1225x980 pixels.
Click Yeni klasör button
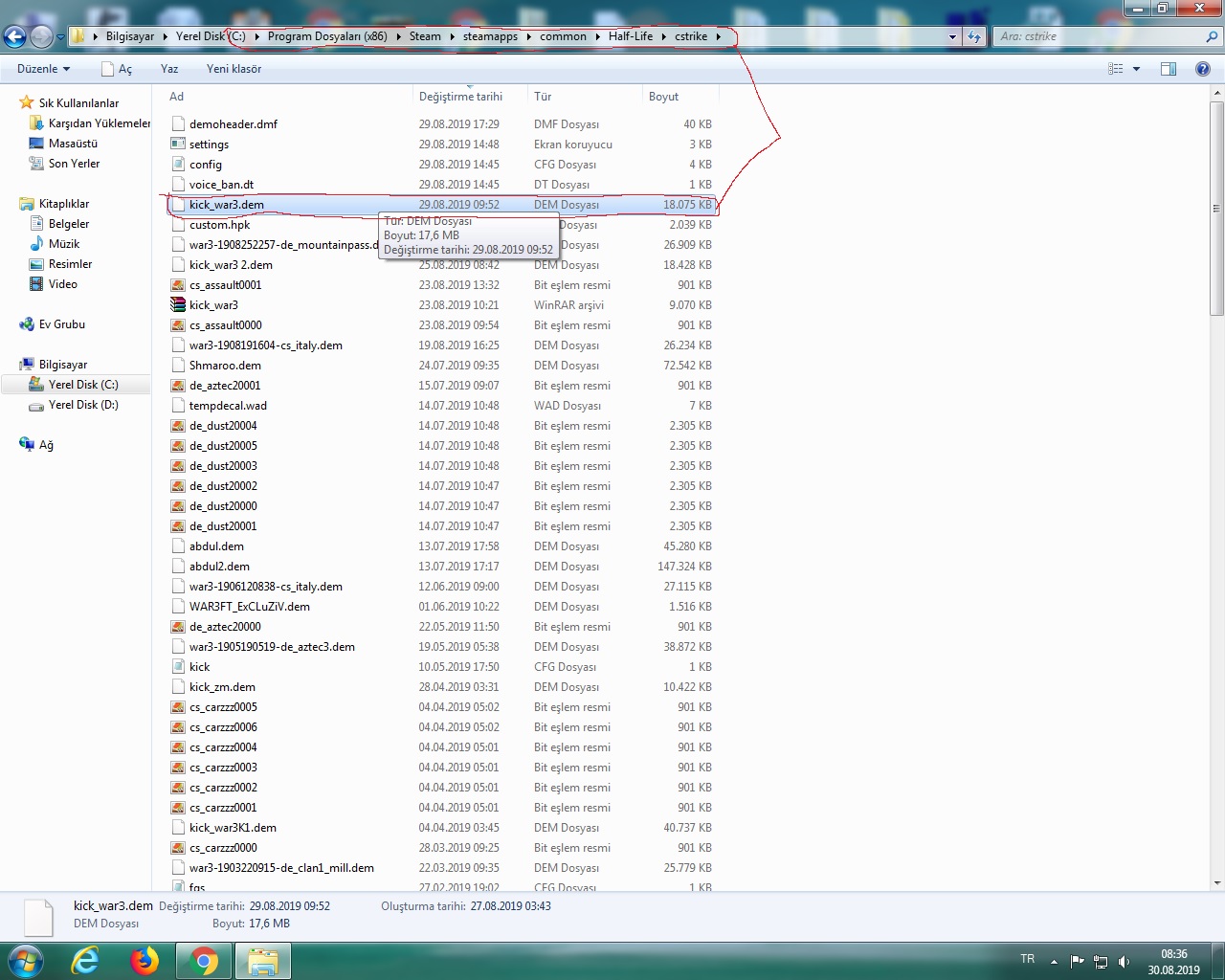click(x=234, y=69)
